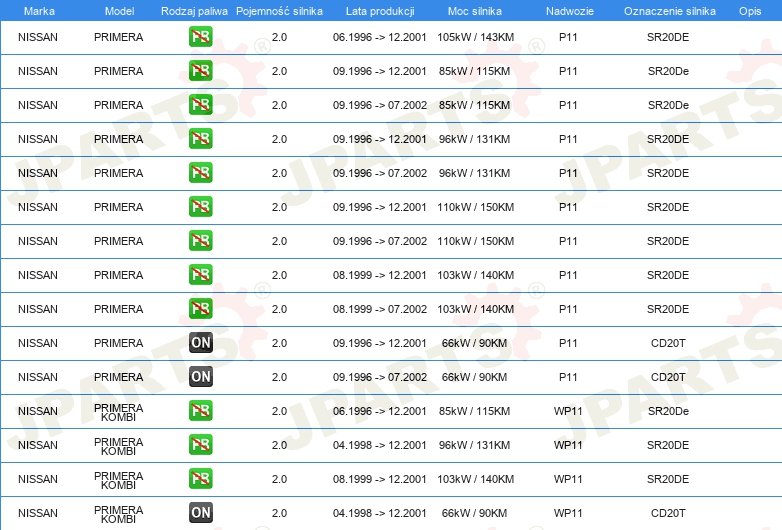
Task: Select WP11 body cell in the Kombi 85kW / 115KM row
Action: tap(568, 411)
